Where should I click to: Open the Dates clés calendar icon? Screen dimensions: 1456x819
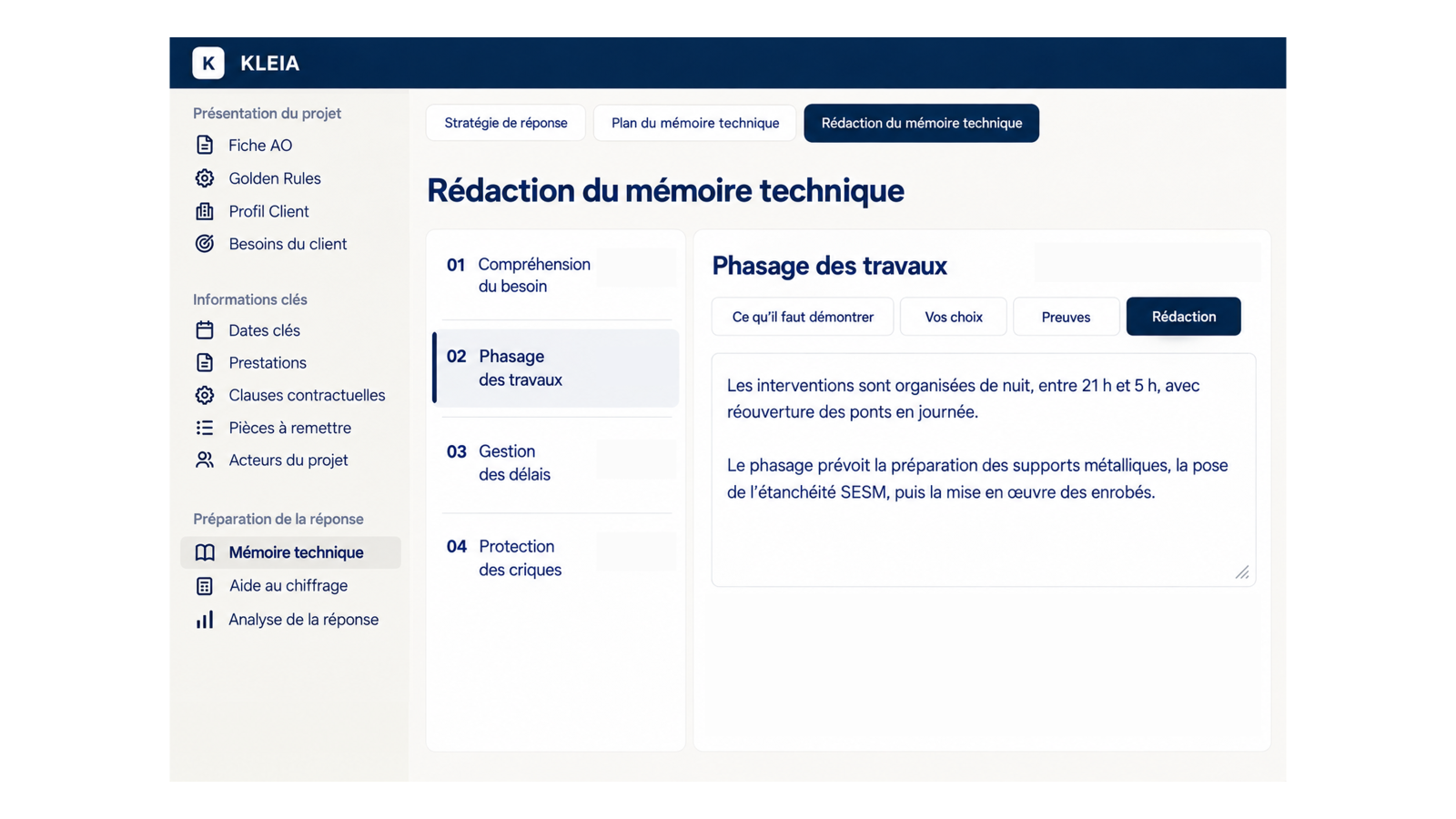205,330
